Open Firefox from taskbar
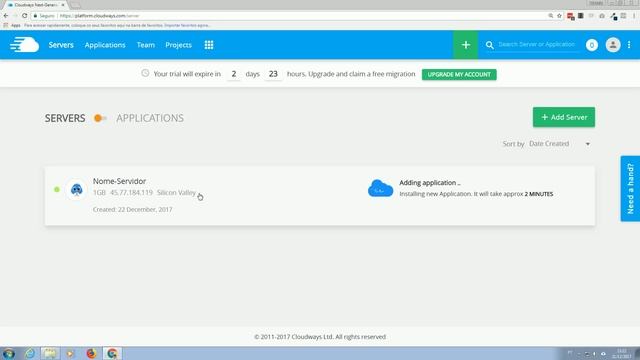Image resolution: width=640 pixels, height=360 pixels. pyautogui.click(x=91, y=353)
